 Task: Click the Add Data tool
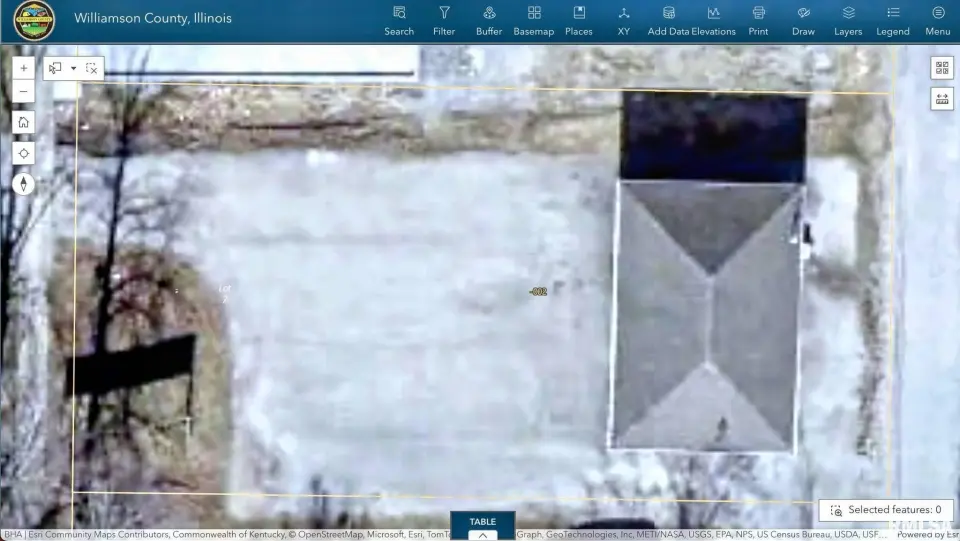click(x=668, y=20)
